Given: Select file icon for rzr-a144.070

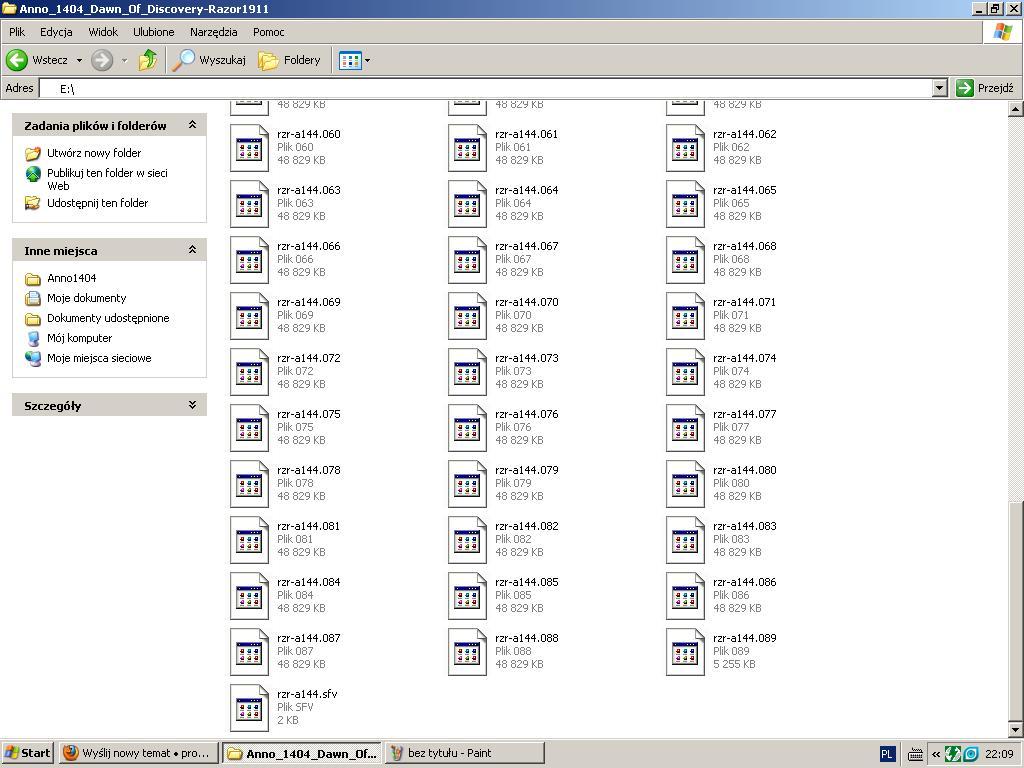Looking at the screenshot, I should pyautogui.click(x=468, y=317).
